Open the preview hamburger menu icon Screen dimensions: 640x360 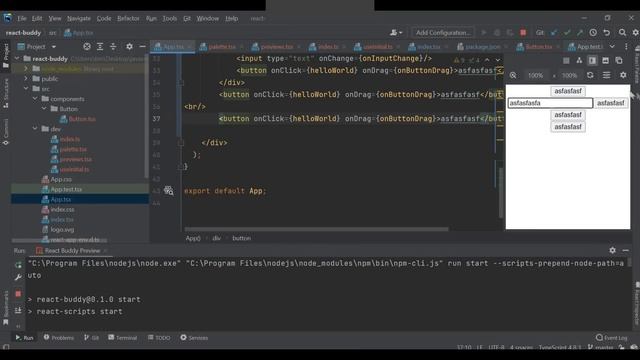[x=607, y=75]
